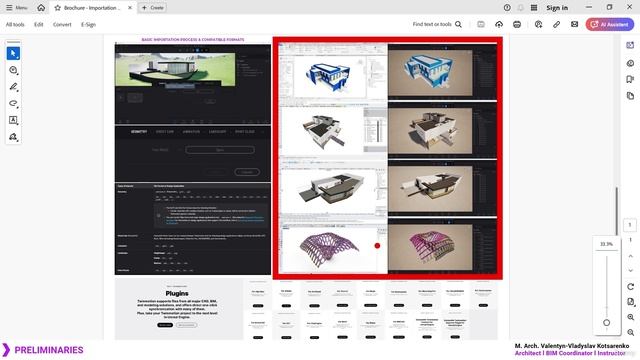The height and width of the screenshot is (360, 640).
Task: Click the Create new button
Action: tap(152, 8)
